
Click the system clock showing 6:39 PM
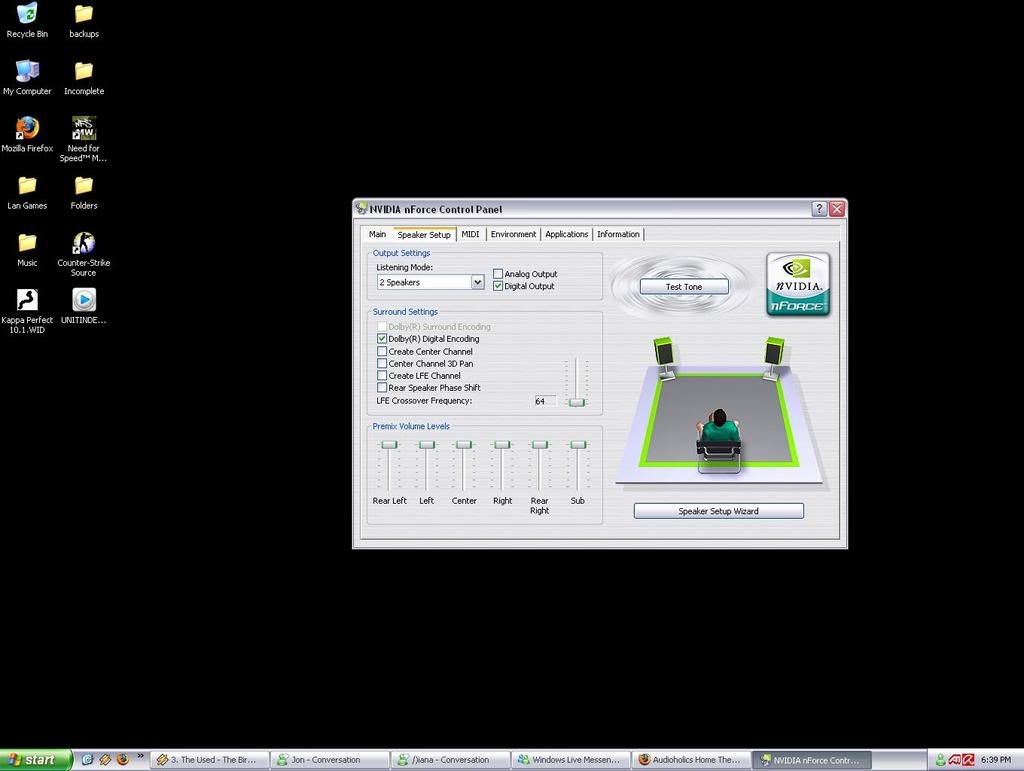996,760
